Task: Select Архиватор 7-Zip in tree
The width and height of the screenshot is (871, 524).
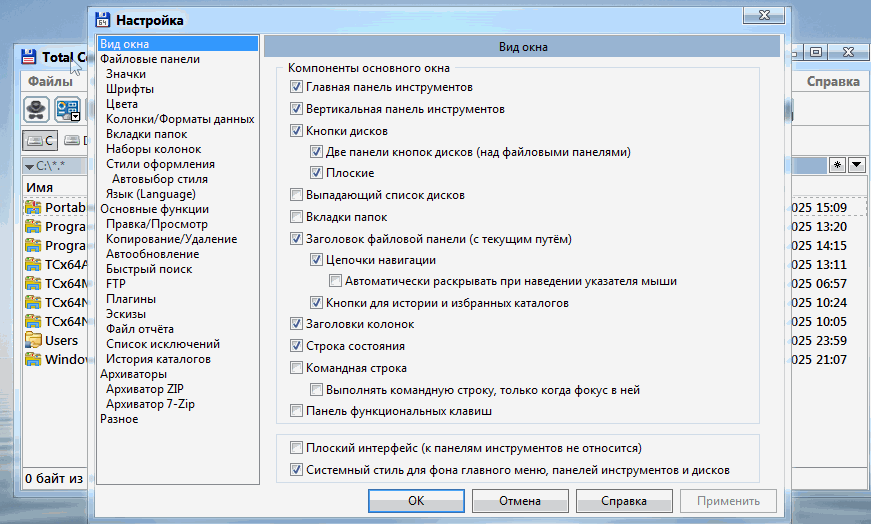Action: (151, 404)
